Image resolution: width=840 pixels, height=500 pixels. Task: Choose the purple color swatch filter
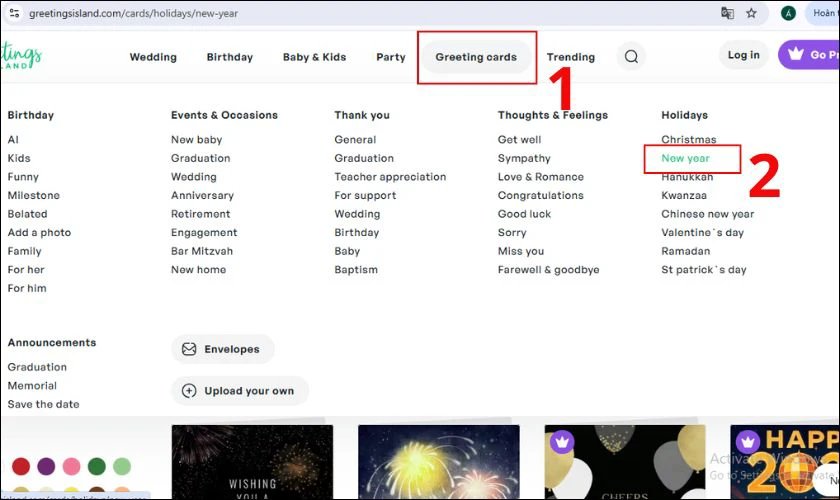click(x=46, y=467)
